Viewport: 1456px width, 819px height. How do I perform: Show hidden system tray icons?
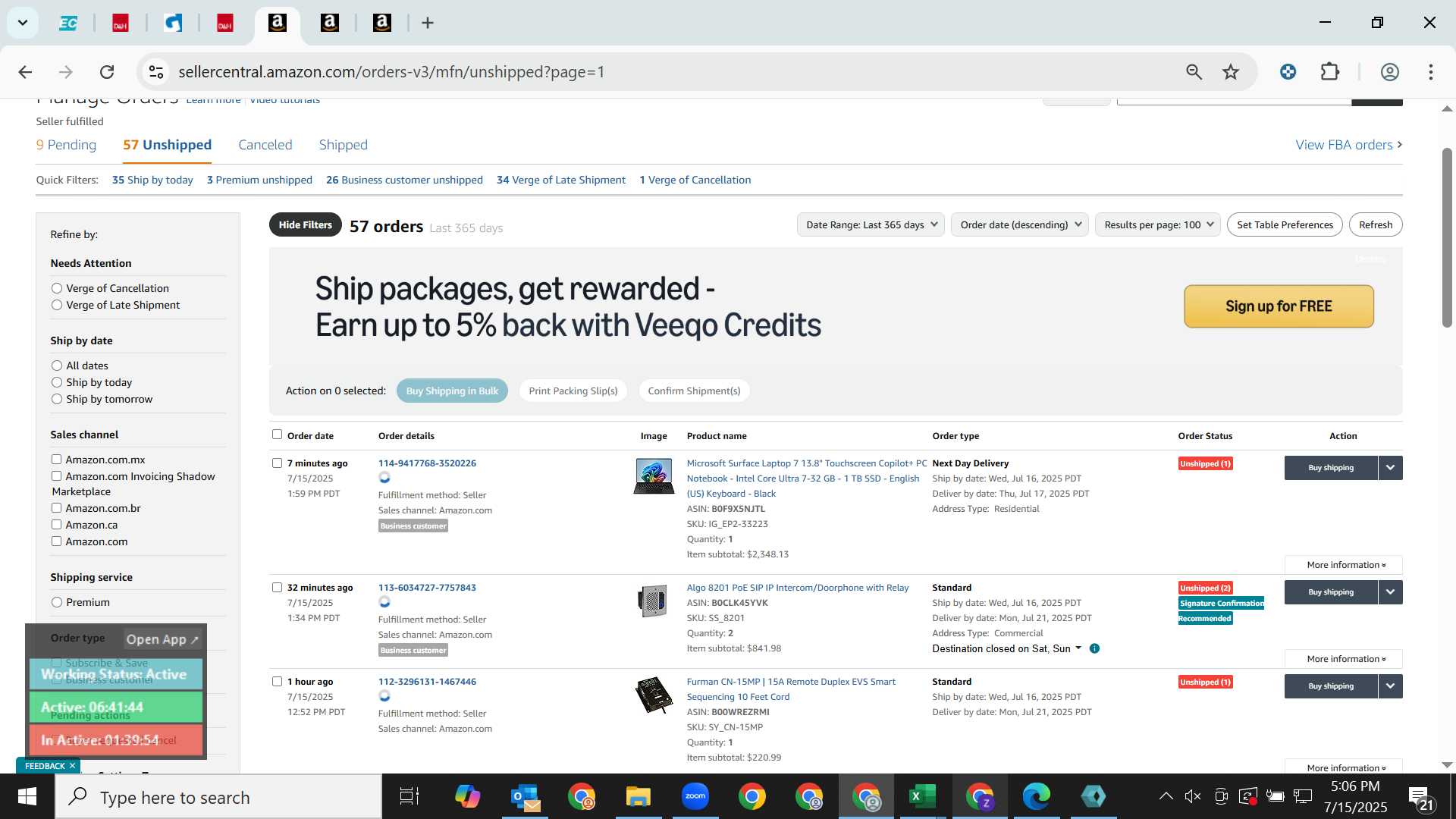coord(1166,796)
